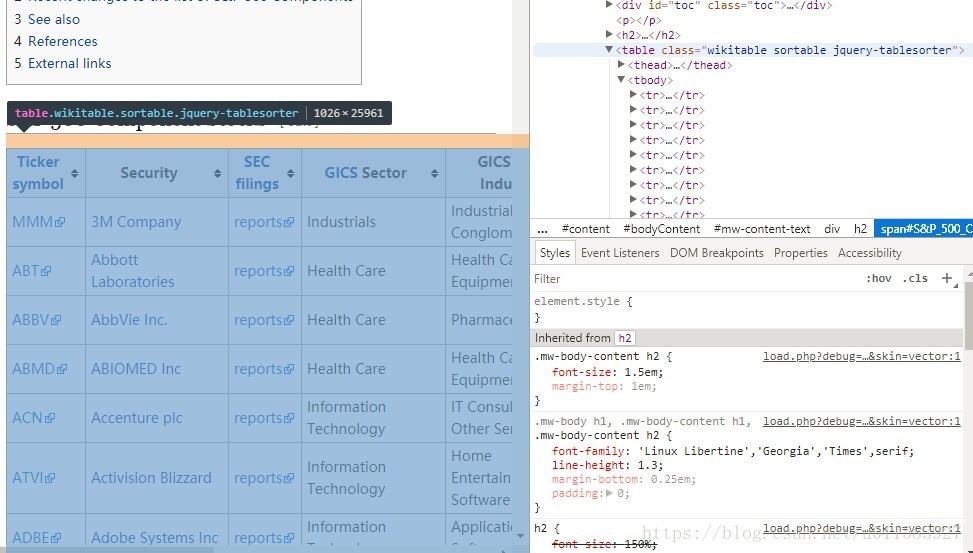The image size is (973, 553).
Task: Toggle the .cls class editor
Action: [x=915, y=279]
